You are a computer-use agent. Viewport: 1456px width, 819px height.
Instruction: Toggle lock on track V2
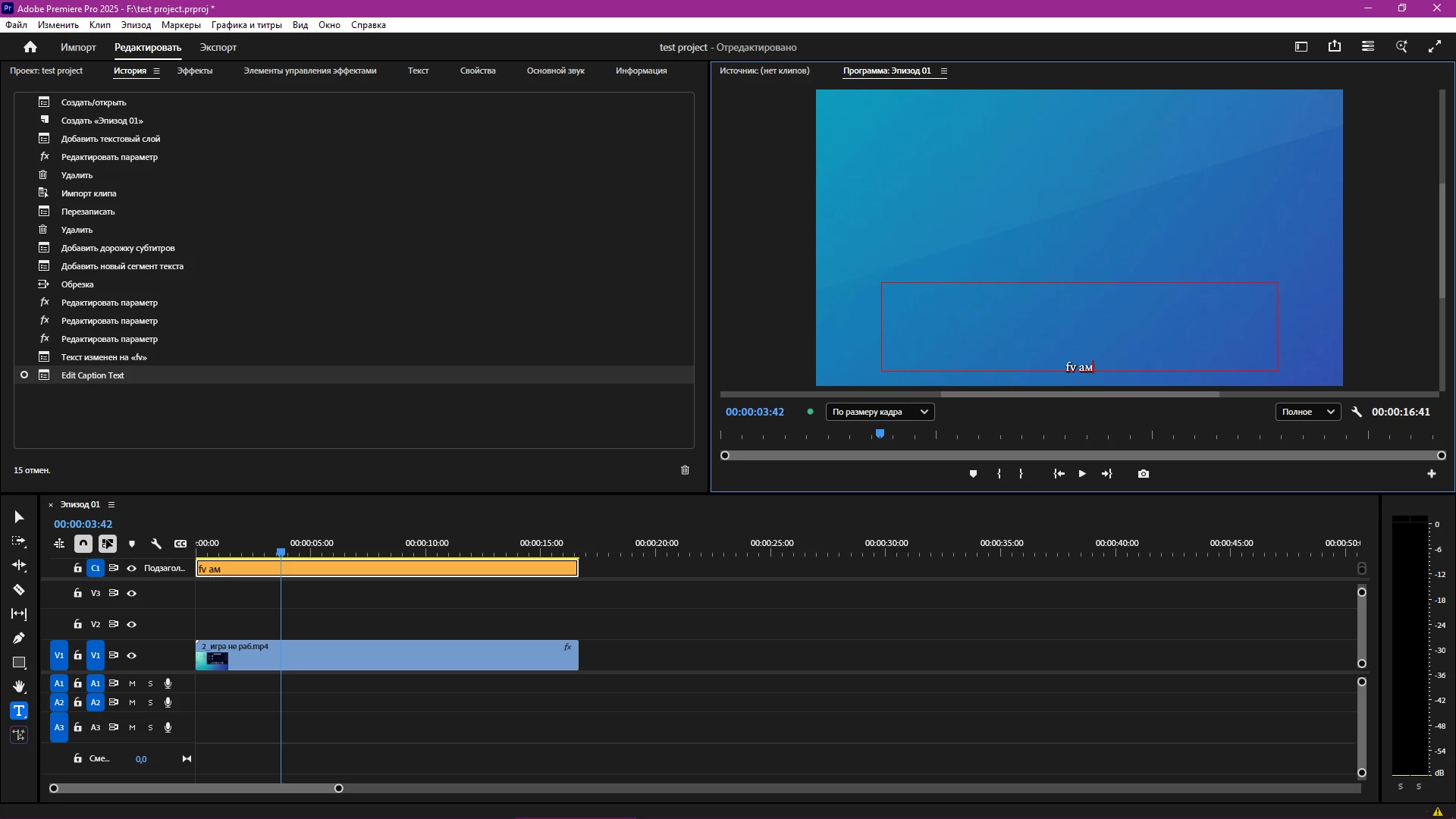[77, 624]
